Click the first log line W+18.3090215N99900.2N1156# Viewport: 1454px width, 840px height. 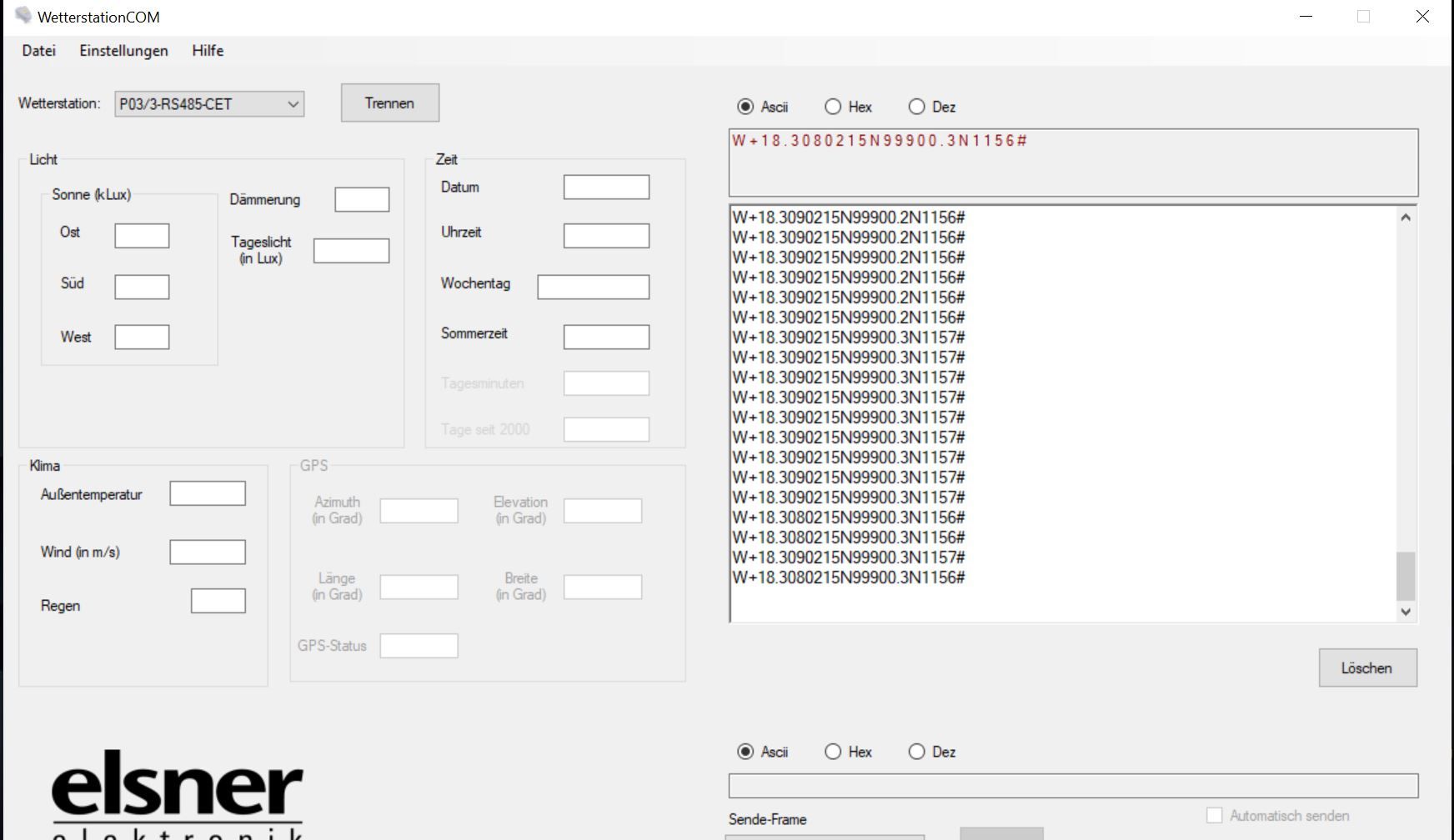click(x=849, y=217)
